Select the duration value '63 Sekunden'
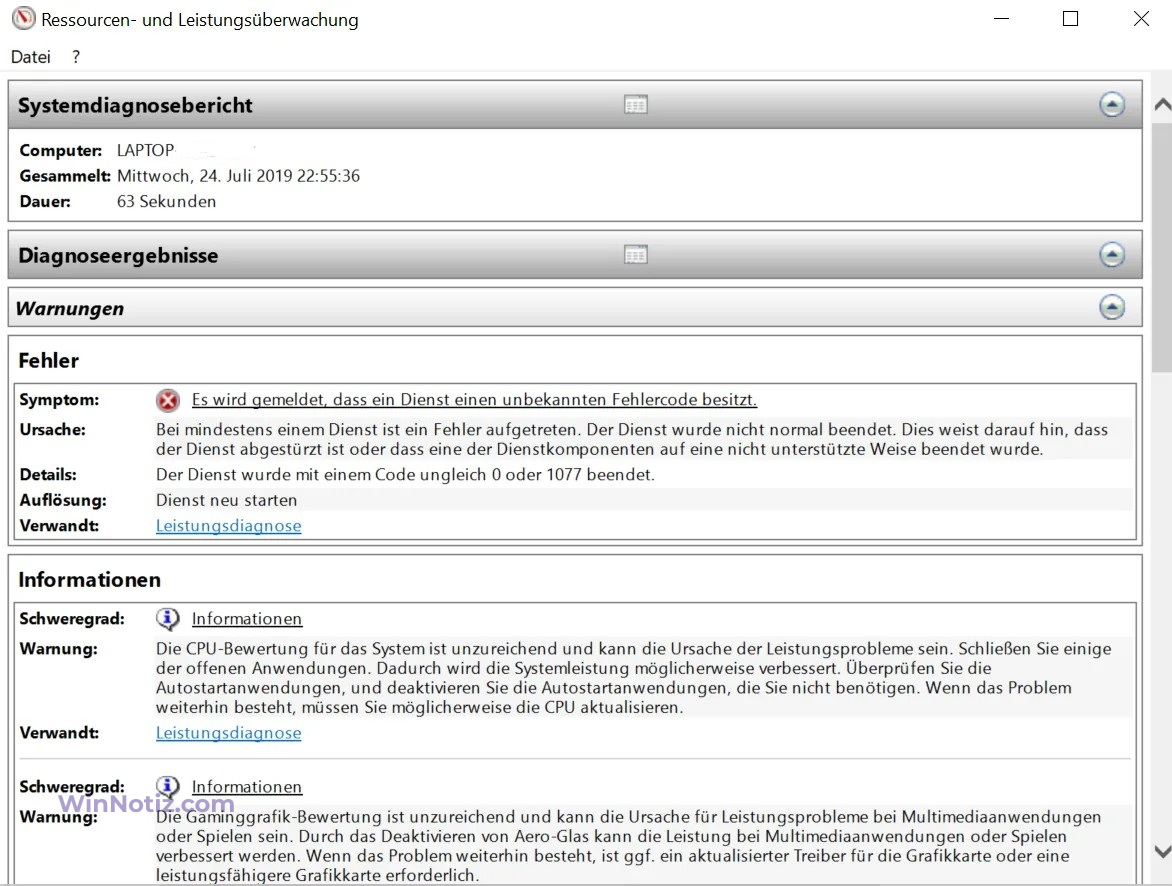The height and width of the screenshot is (886, 1172). point(166,201)
